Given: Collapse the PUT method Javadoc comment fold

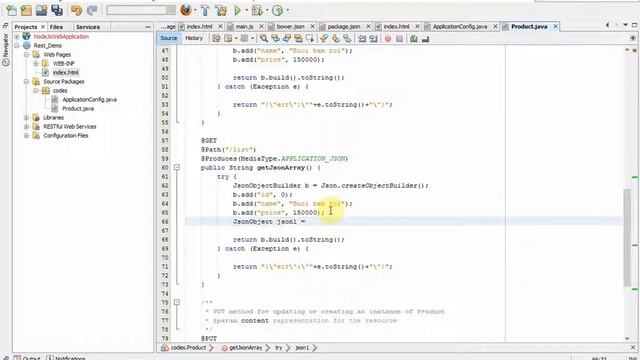Looking at the screenshot, I should click(x=177, y=302).
